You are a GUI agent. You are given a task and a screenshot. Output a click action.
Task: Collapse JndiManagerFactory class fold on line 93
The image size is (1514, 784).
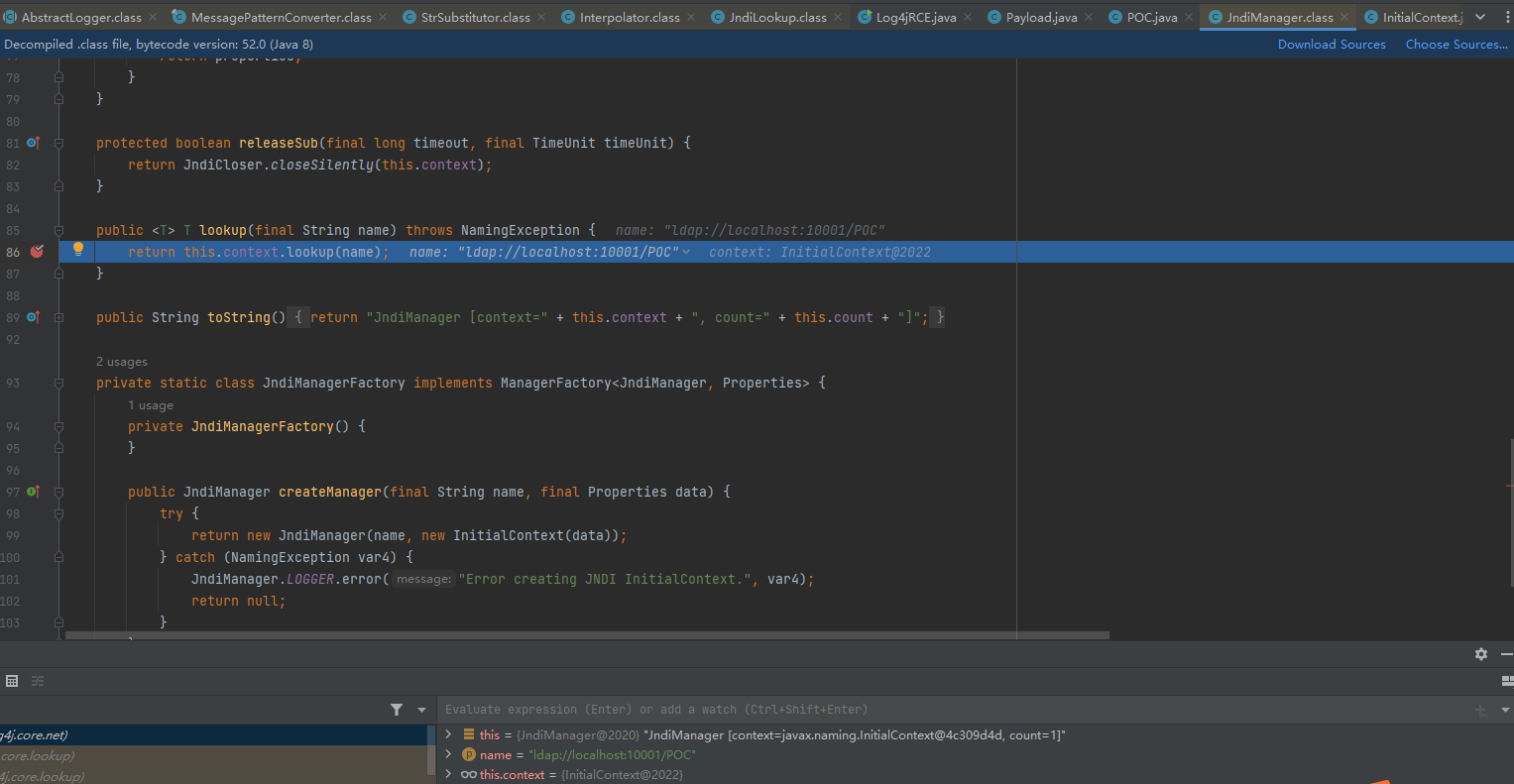click(58, 383)
